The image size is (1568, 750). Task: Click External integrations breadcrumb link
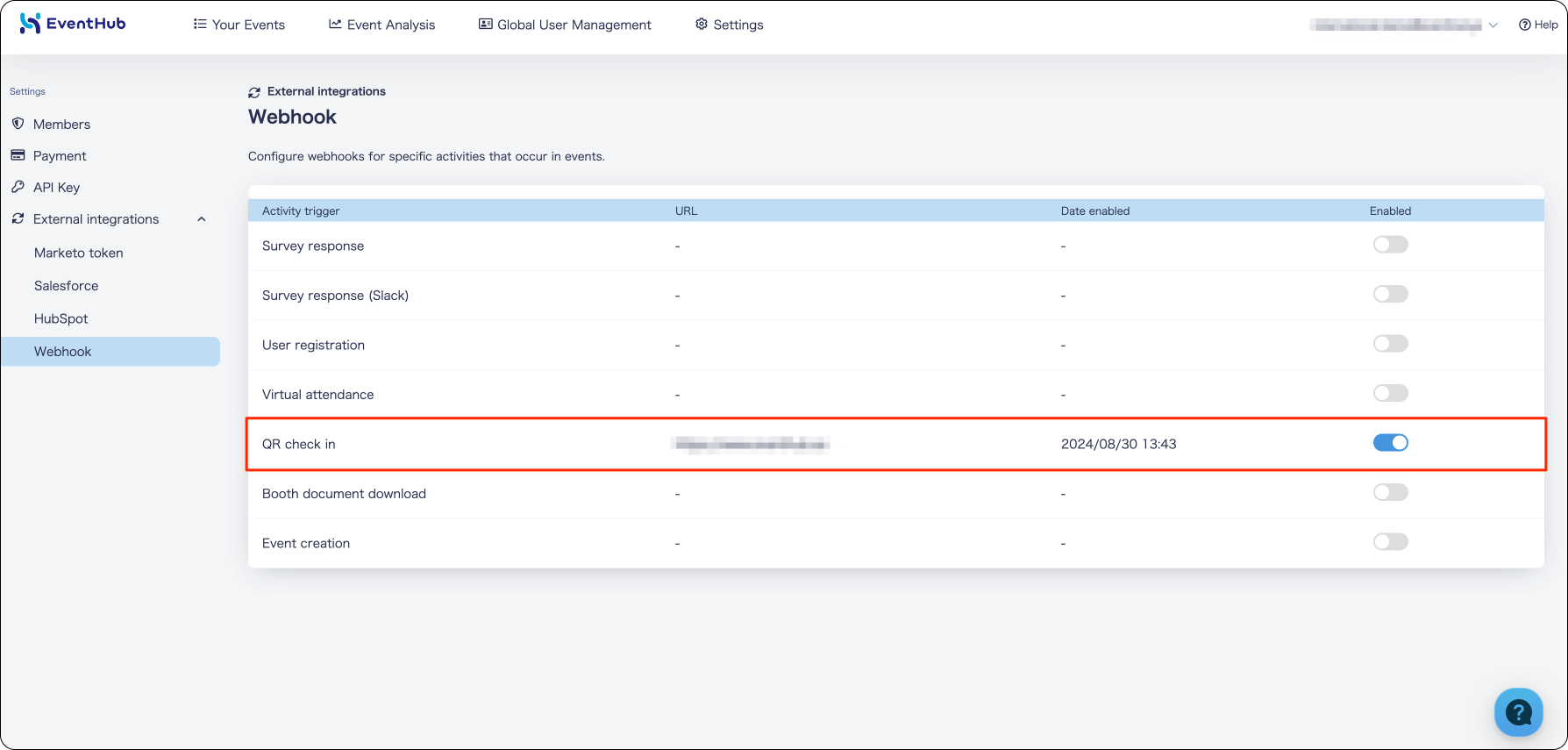click(x=326, y=91)
